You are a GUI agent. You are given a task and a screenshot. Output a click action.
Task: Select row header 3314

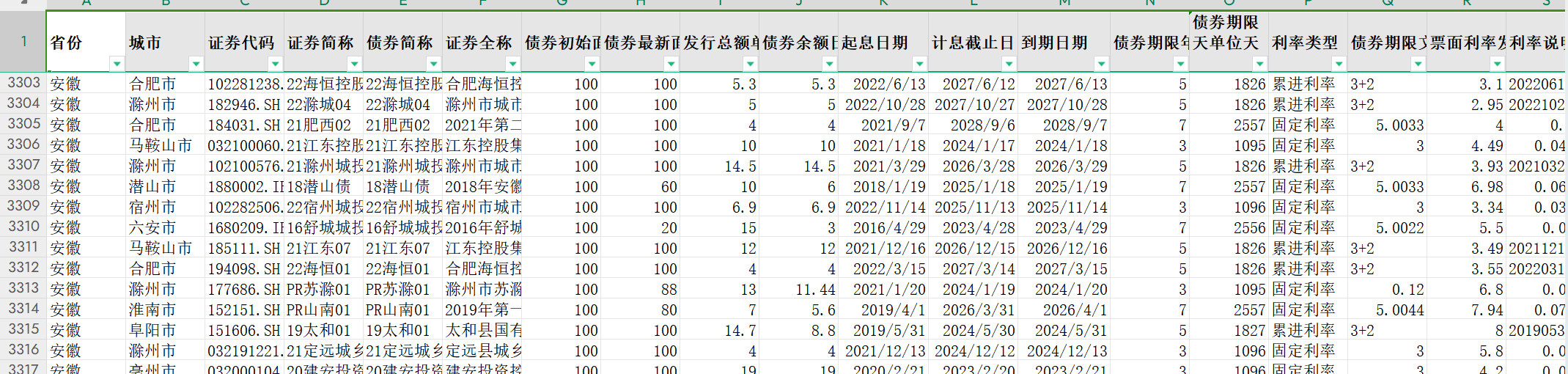pyautogui.click(x=23, y=309)
